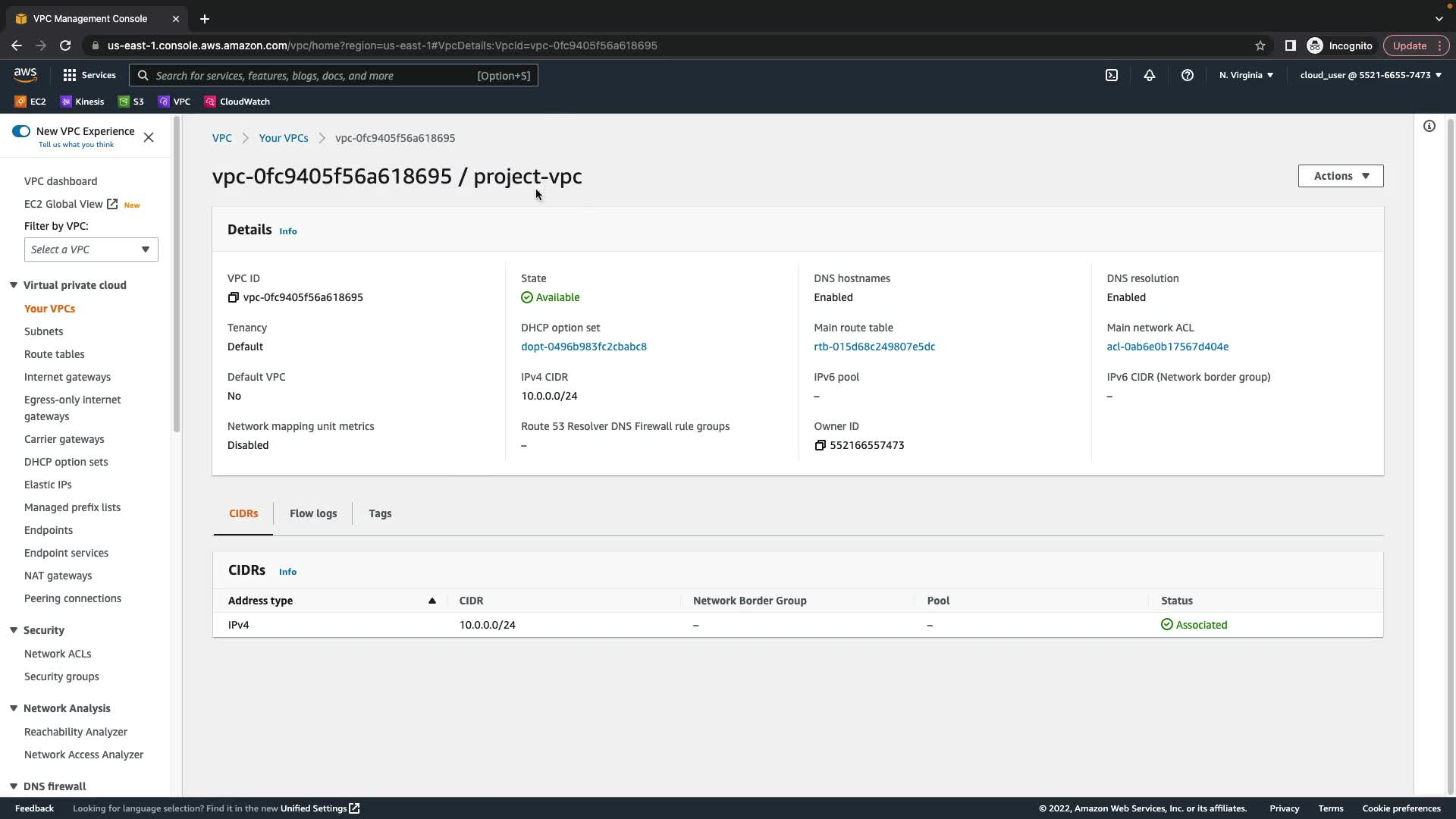1456x819 pixels.
Task: Copy the VPC ID using copy icon
Action: (x=234, y=297)
